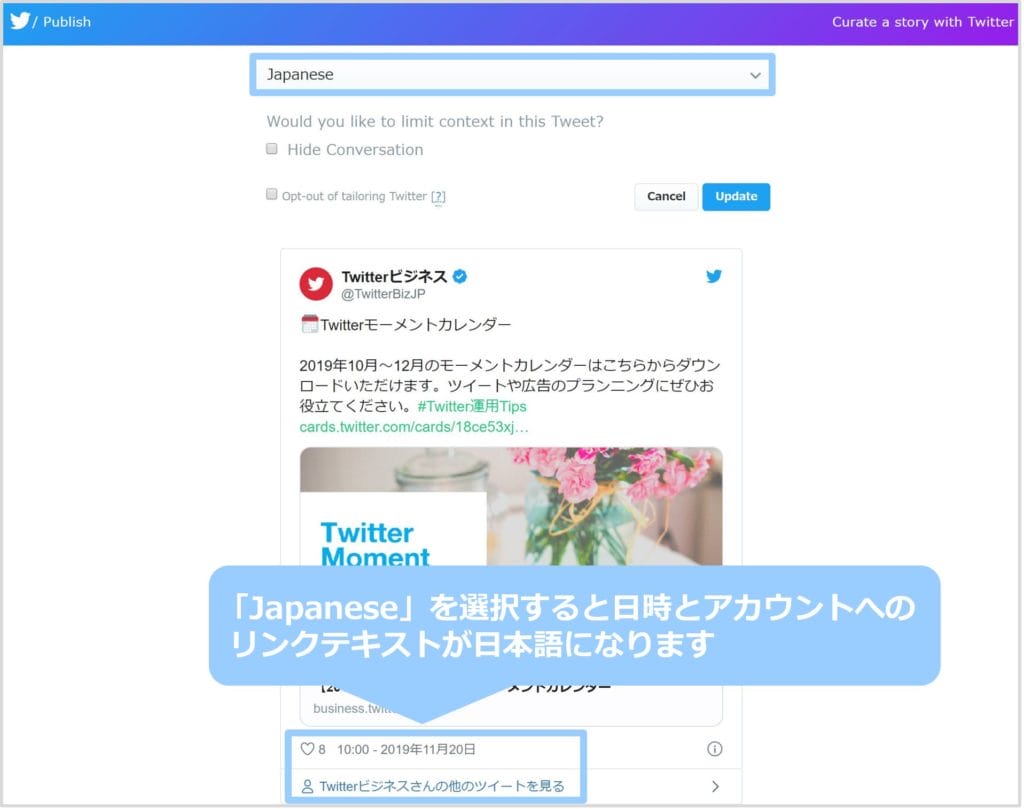Open Twitterビジネスさんの他のツイートを見る link

click(x=441, y=786)
